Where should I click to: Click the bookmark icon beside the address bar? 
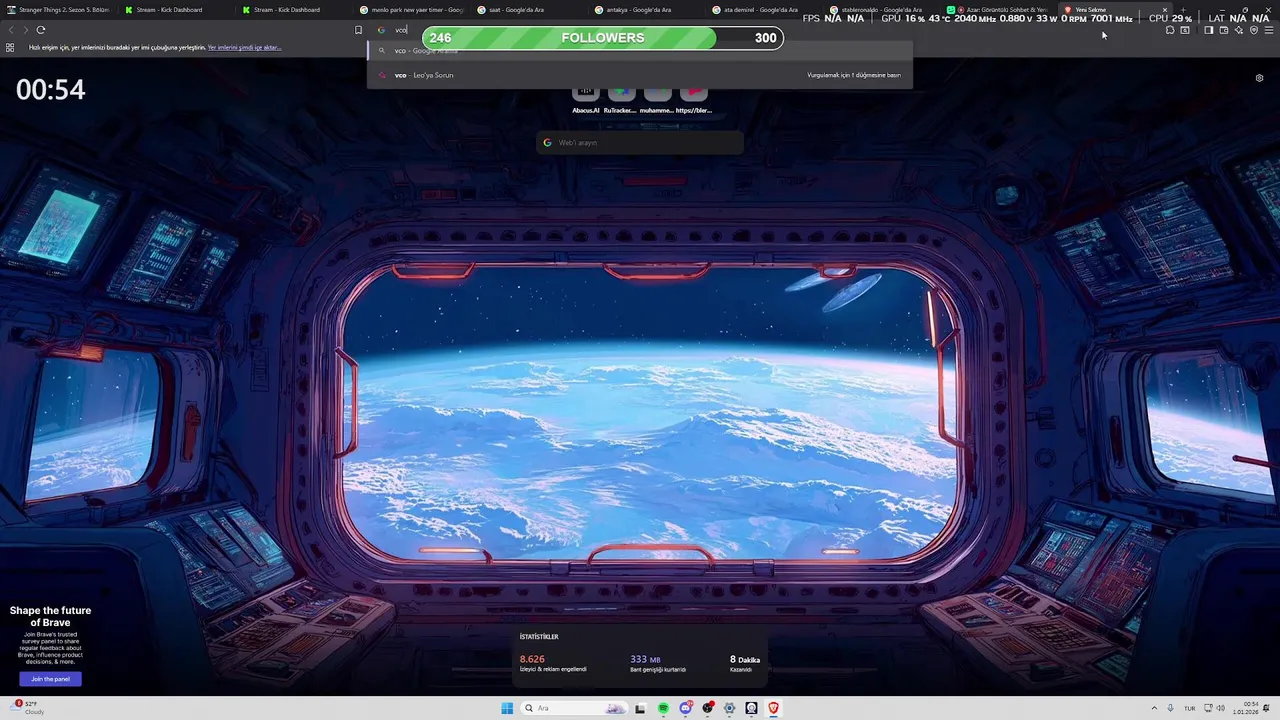coord(358,30)
